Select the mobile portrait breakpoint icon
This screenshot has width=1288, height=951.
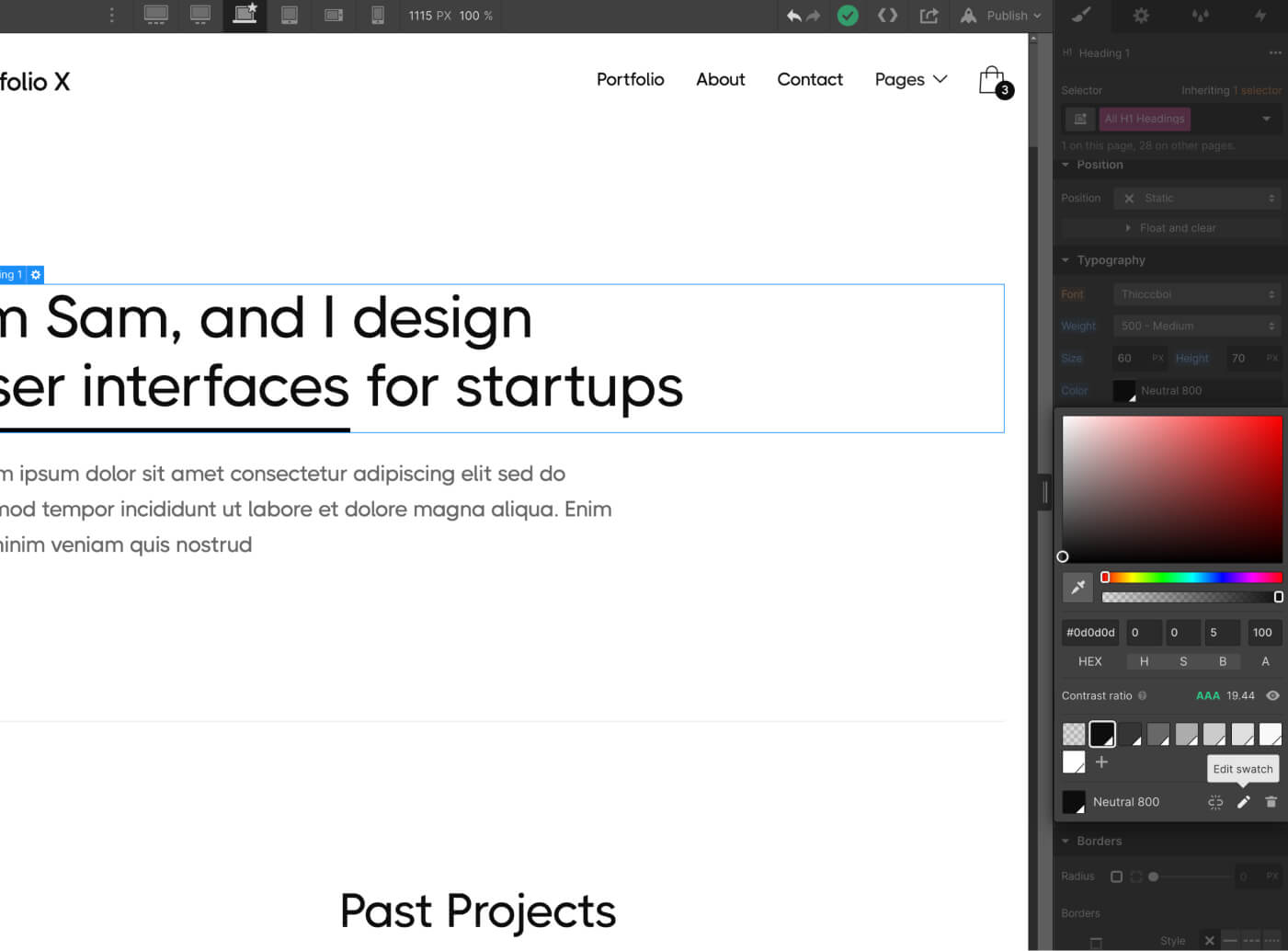(377, 16)
